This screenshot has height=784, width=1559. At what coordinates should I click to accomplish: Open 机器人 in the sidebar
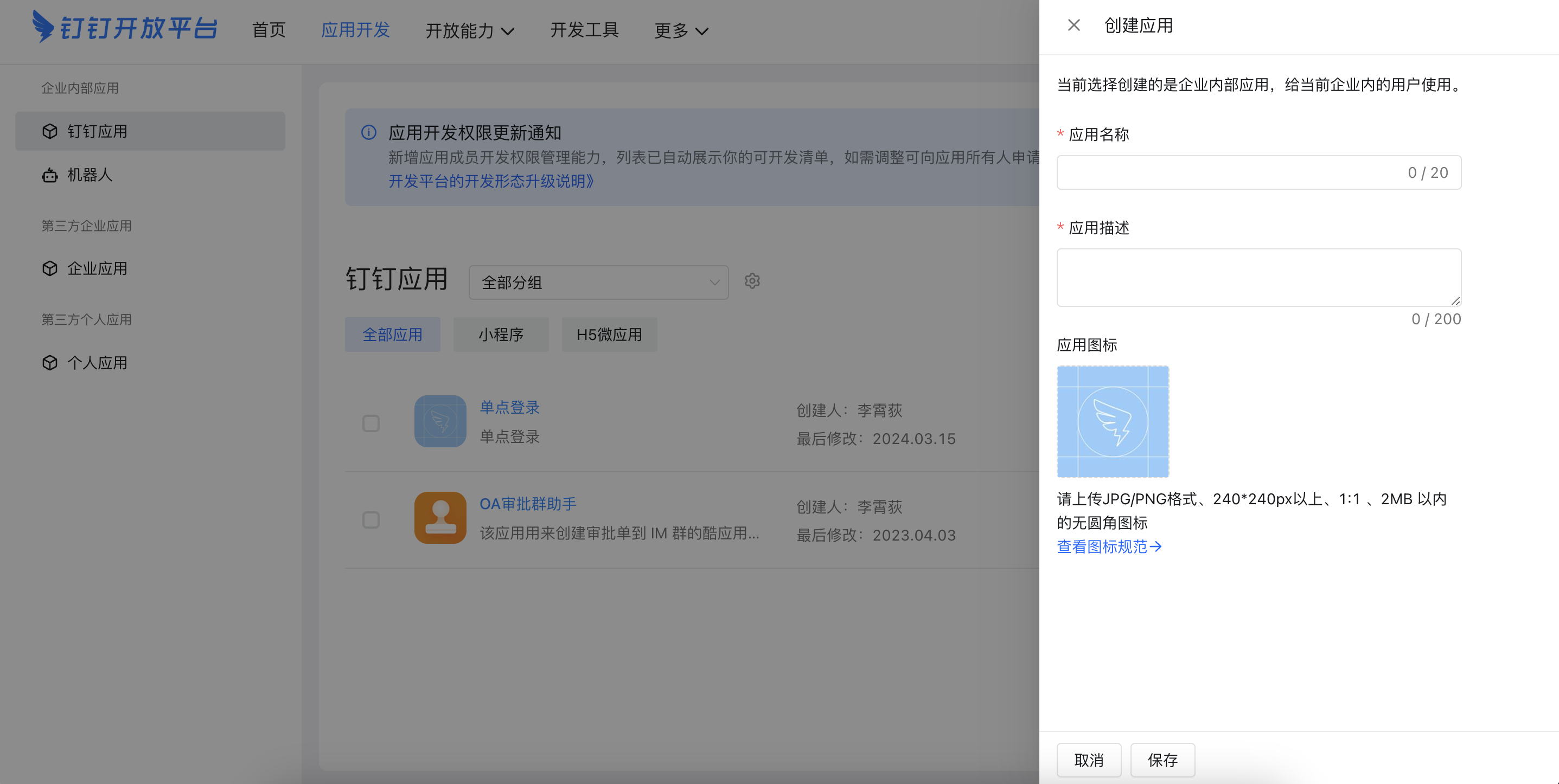click(x=150, y=175)
